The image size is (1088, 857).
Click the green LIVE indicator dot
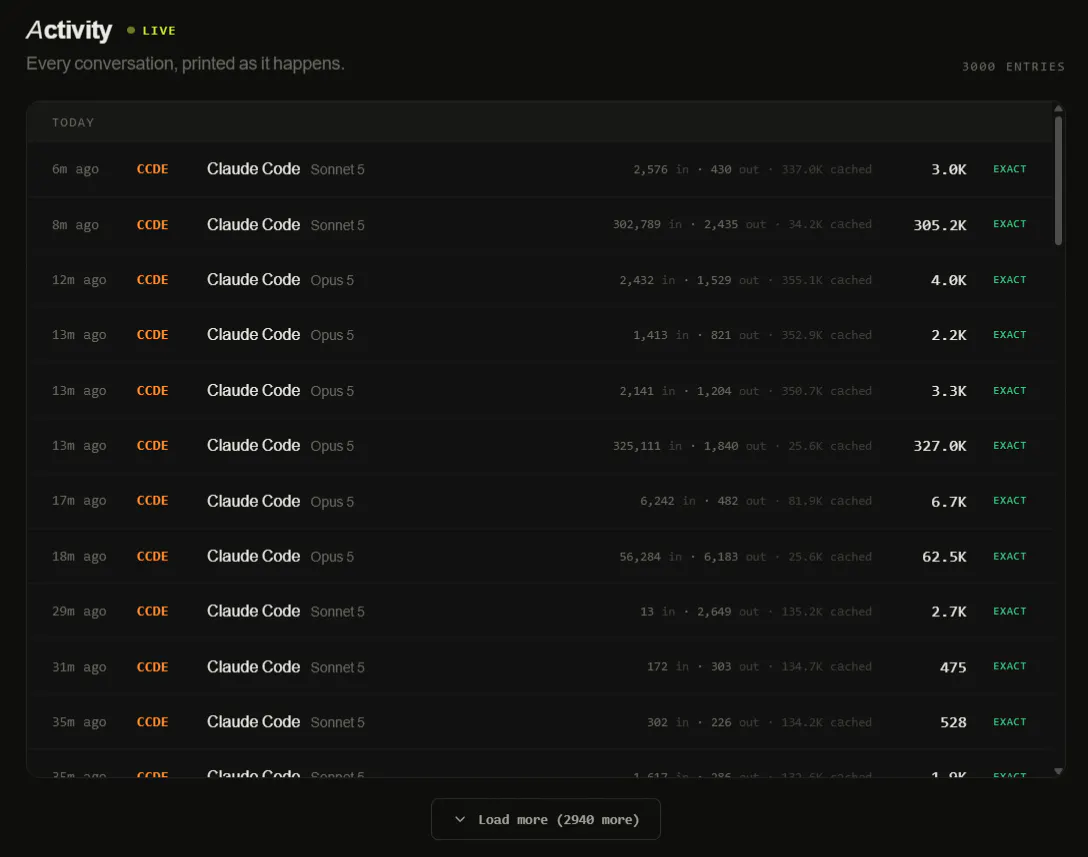pyautogui.click(x=130, y=30)
